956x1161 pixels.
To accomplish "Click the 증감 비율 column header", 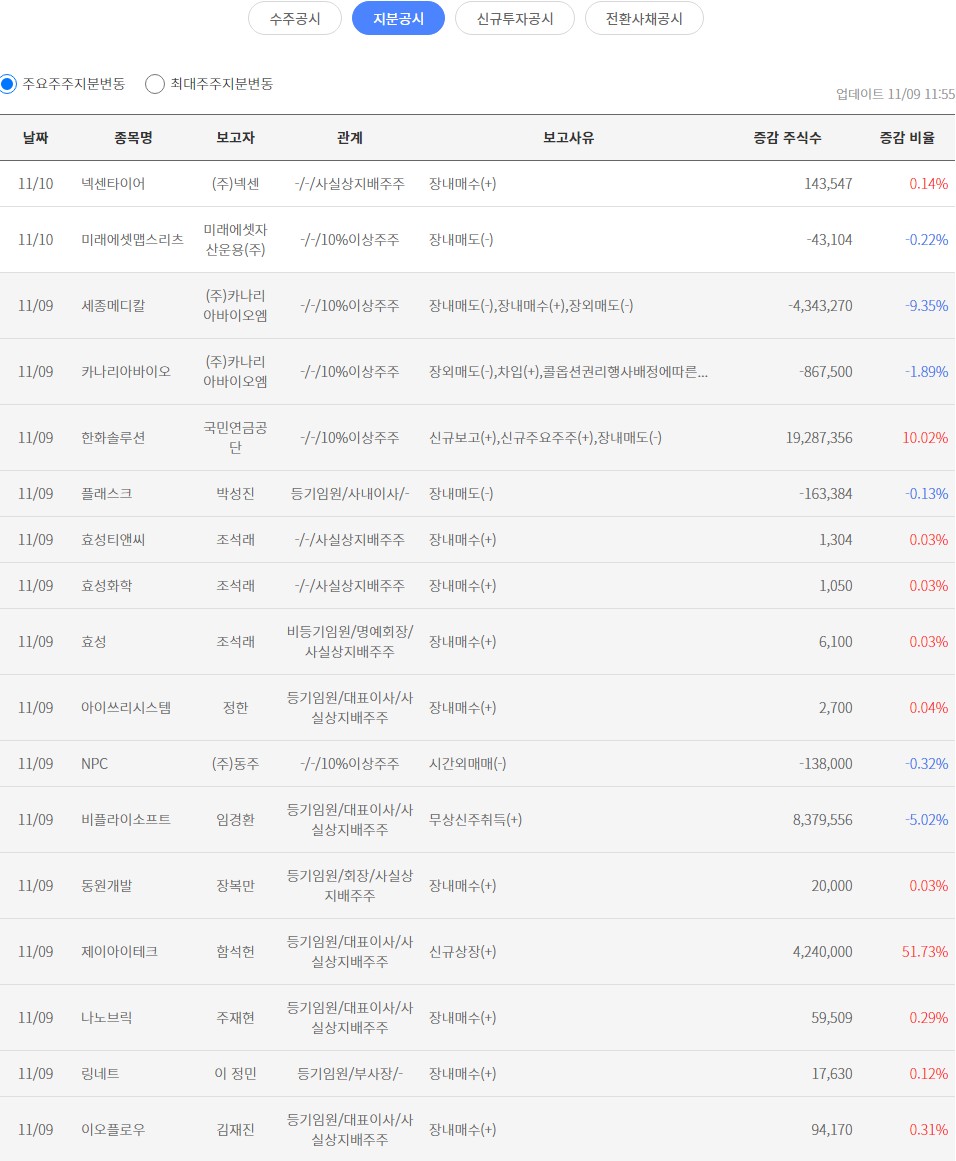I will click(x=907, y=138).
